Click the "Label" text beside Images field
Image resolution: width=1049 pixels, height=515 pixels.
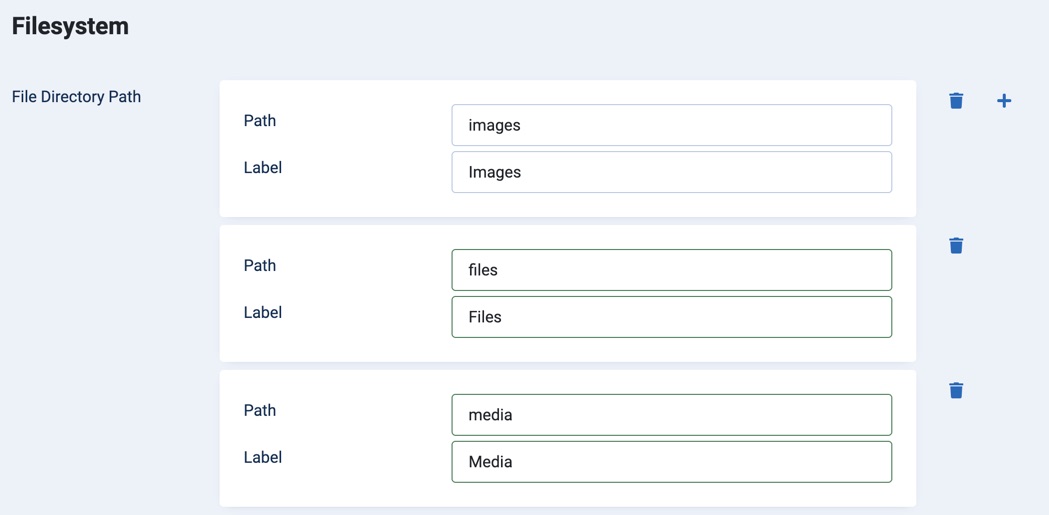coord(263,168)
